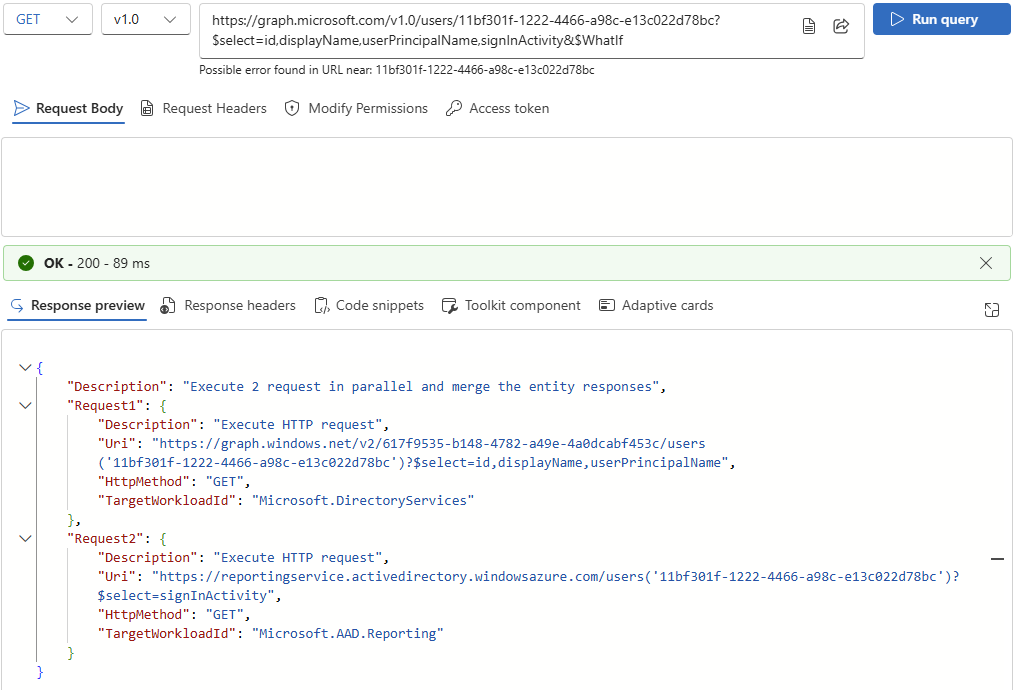Collapse the Request1 JSON node
The width and height of the screenshot is (1018, 690).
pos(26,405)
